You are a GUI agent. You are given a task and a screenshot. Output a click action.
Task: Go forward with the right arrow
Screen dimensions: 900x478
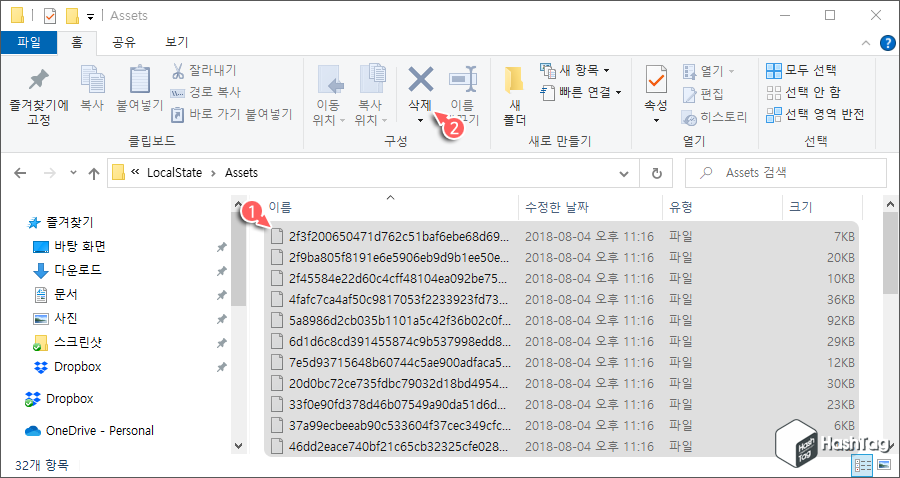pos(49,173)
